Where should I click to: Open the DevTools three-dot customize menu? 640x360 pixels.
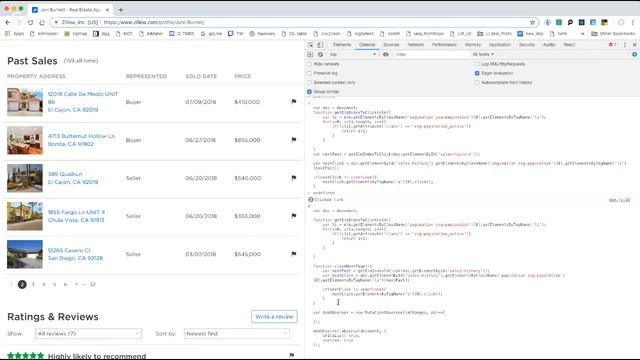pos(625,45)
